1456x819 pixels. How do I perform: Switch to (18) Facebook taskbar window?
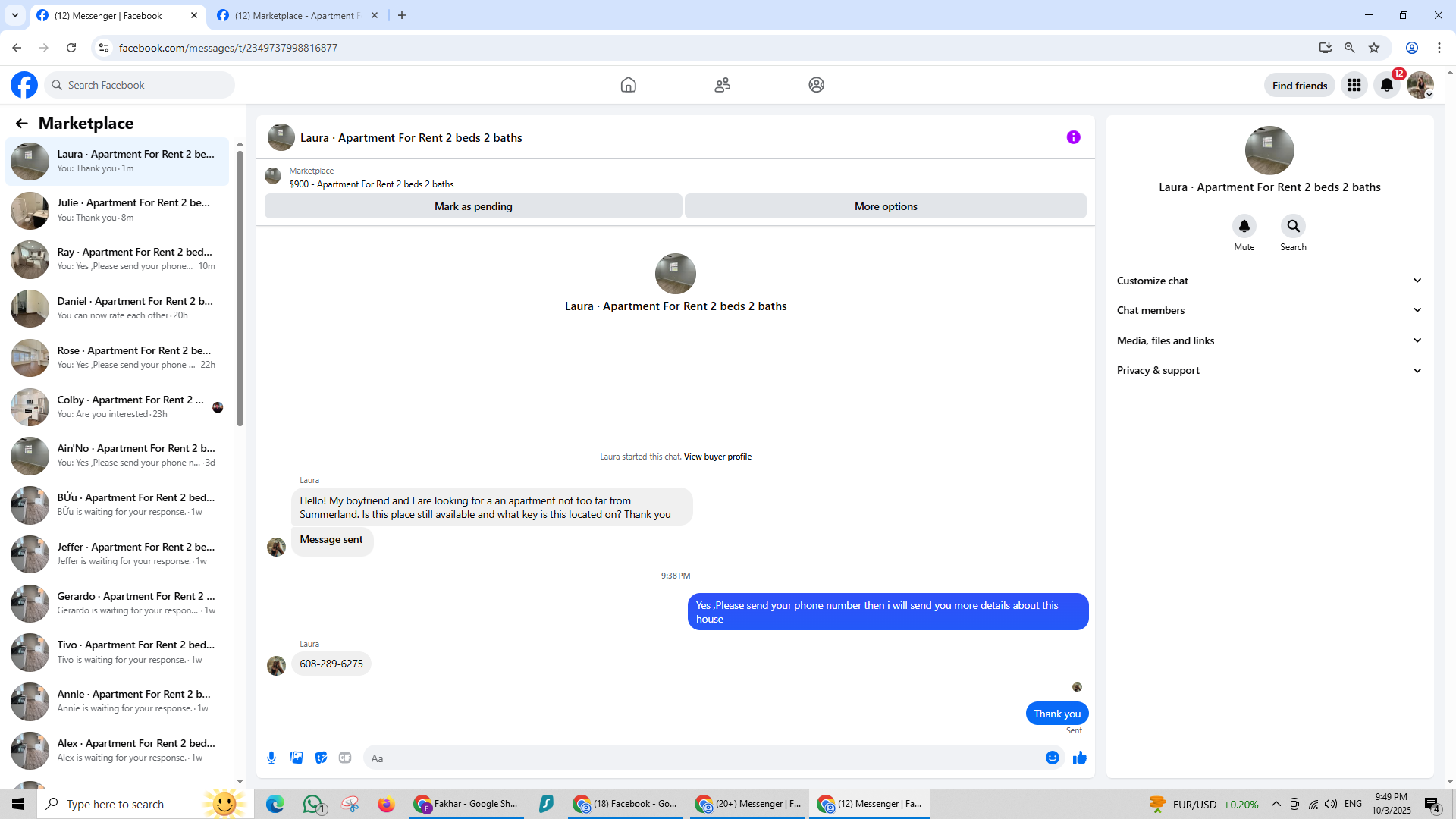coord(626,804)
